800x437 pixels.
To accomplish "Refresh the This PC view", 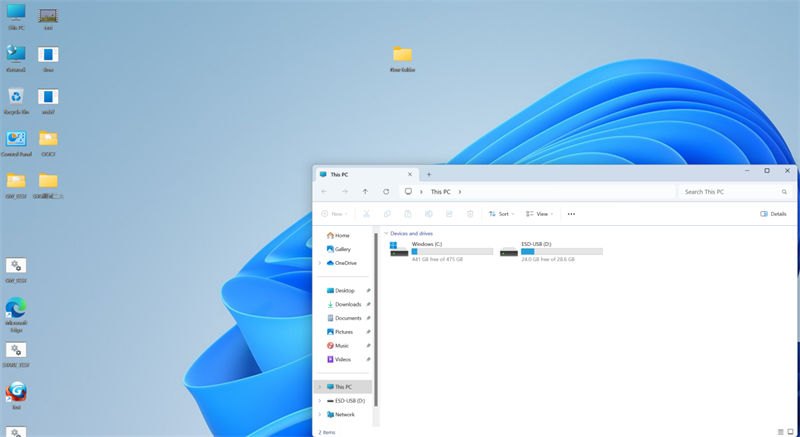I will pos(386,192).
